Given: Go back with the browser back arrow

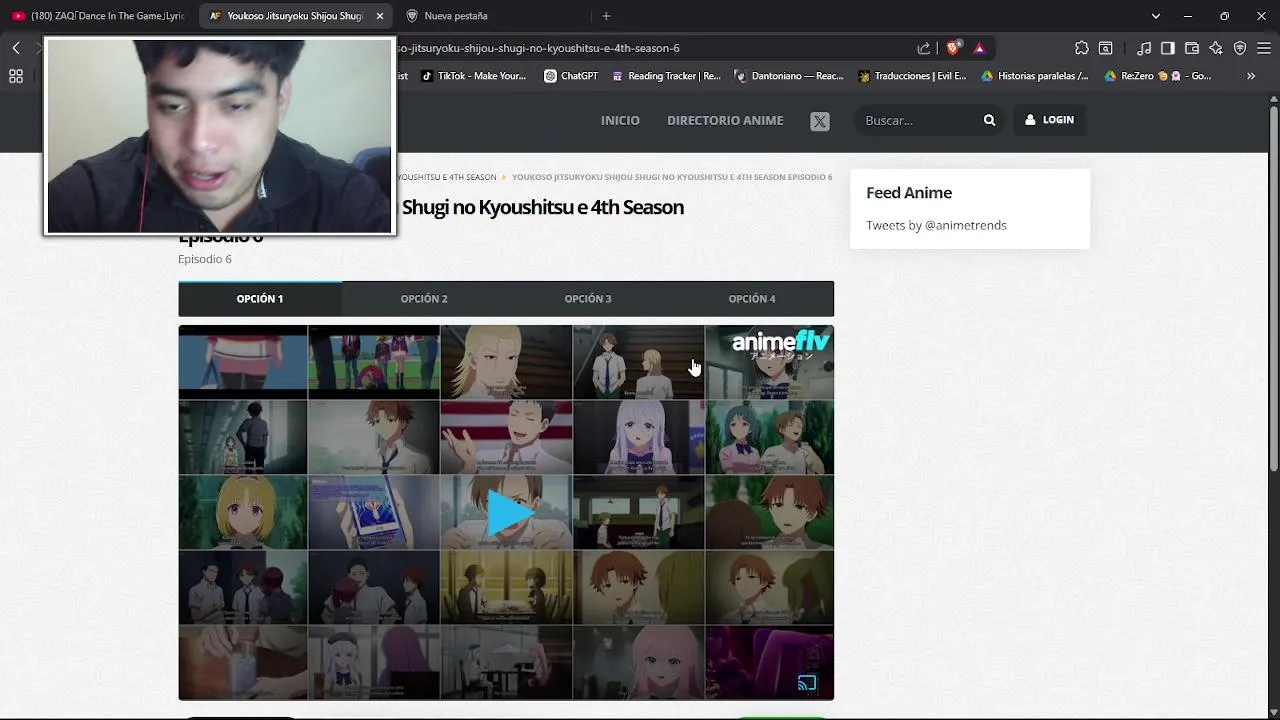Looking at the screenshot, I should (x=16, y=48).
